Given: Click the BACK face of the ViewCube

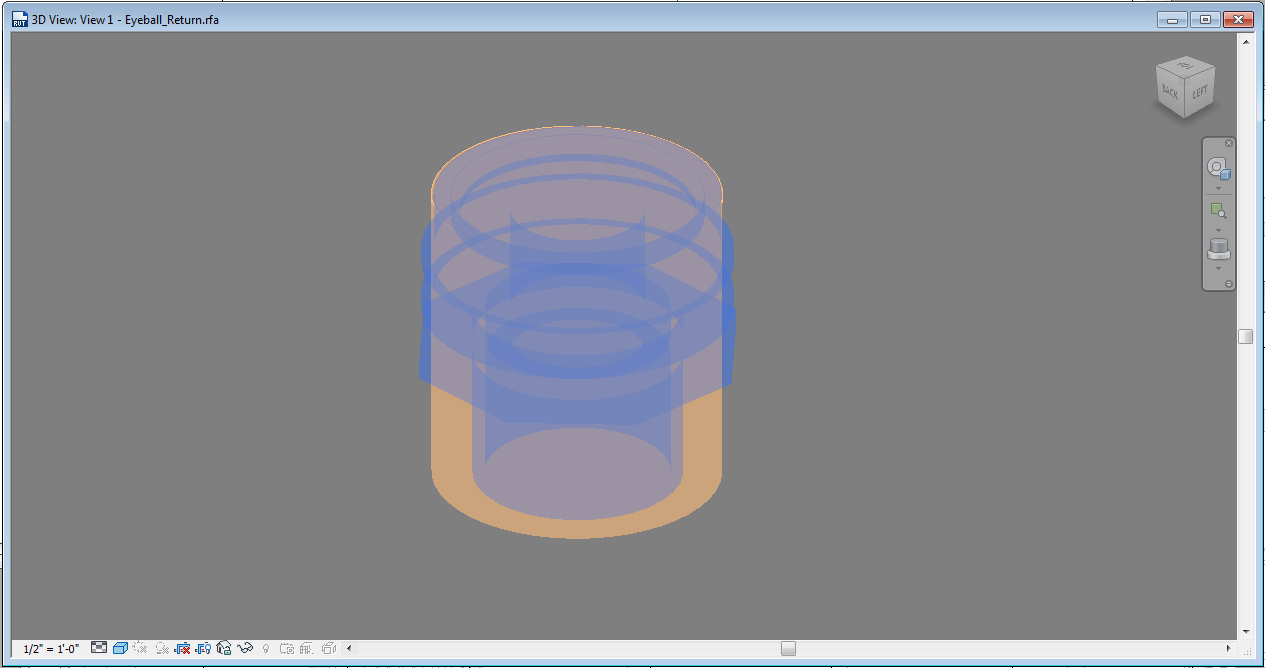Looking at the screenshot, I should (x=1170, y=92).
